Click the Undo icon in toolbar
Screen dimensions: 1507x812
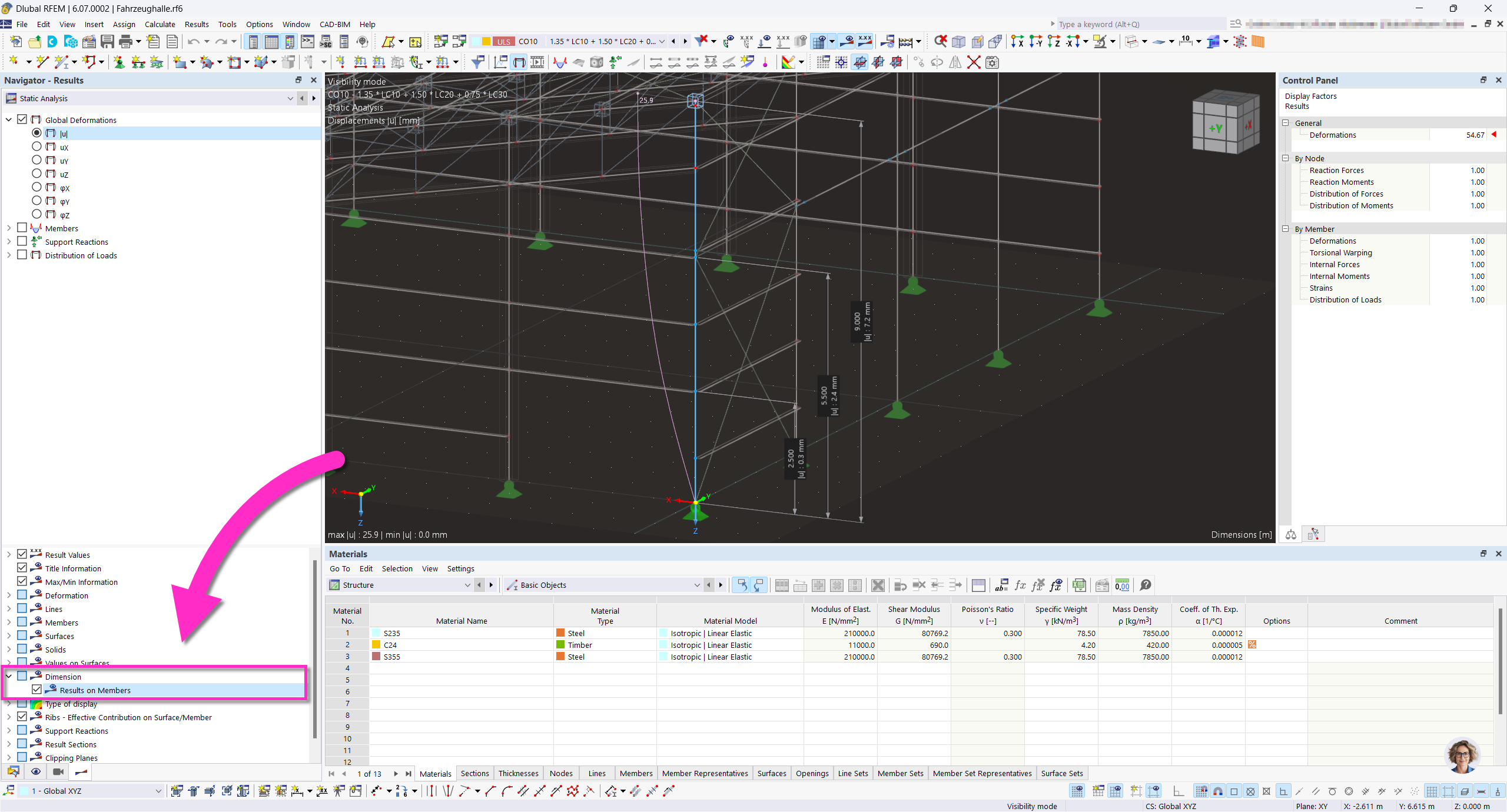click(195, 41)
